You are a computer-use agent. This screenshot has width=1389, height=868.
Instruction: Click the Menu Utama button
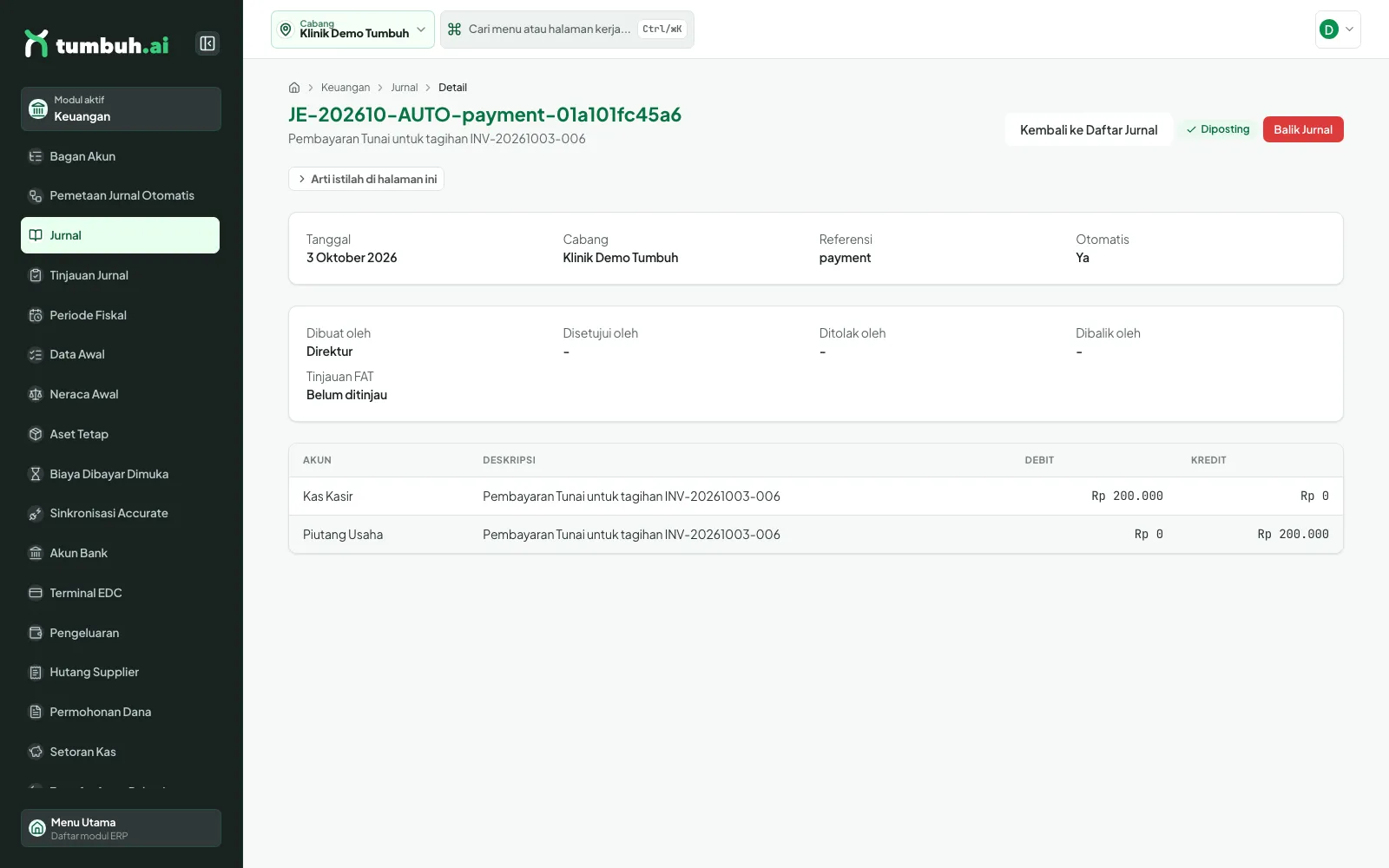click(121, 828)
